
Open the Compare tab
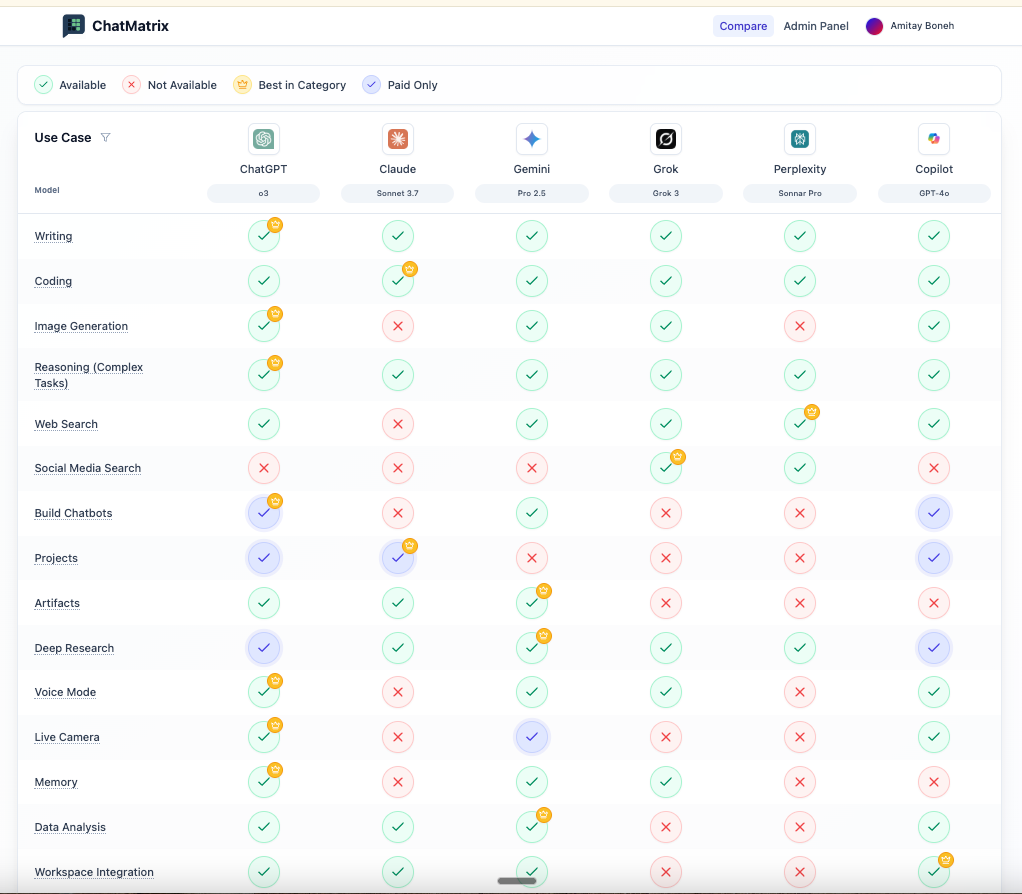(743, 26)
